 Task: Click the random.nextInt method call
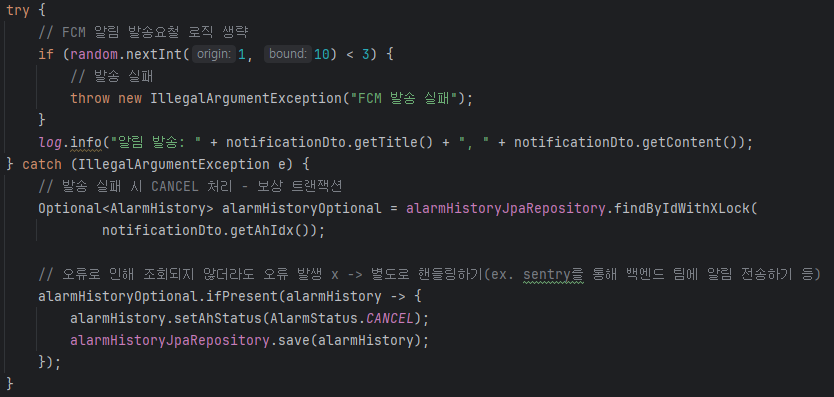(127, 54)
